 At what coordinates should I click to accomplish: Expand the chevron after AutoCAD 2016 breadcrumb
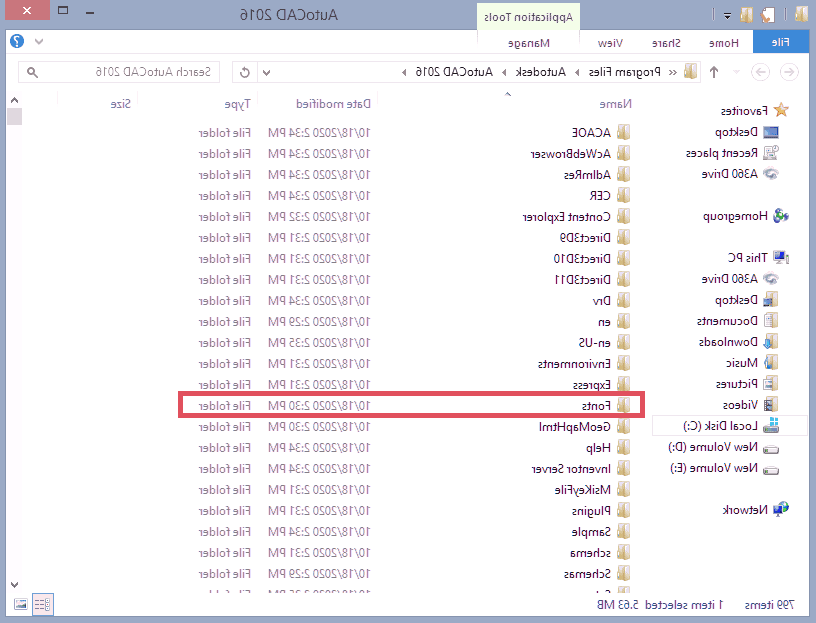pyautogui.click(x=404, y=72)
